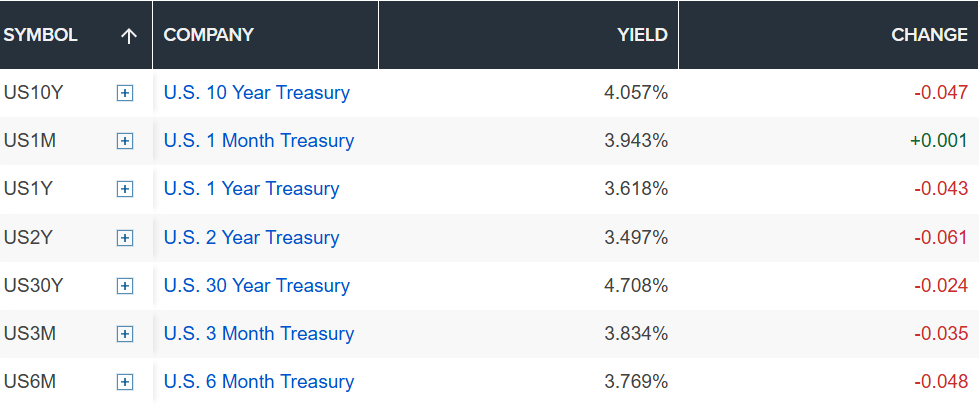Click the plus icon beside US10Y
Viewport: 980px width, 408px height.
pyautogui.click(x=125, y=93)
